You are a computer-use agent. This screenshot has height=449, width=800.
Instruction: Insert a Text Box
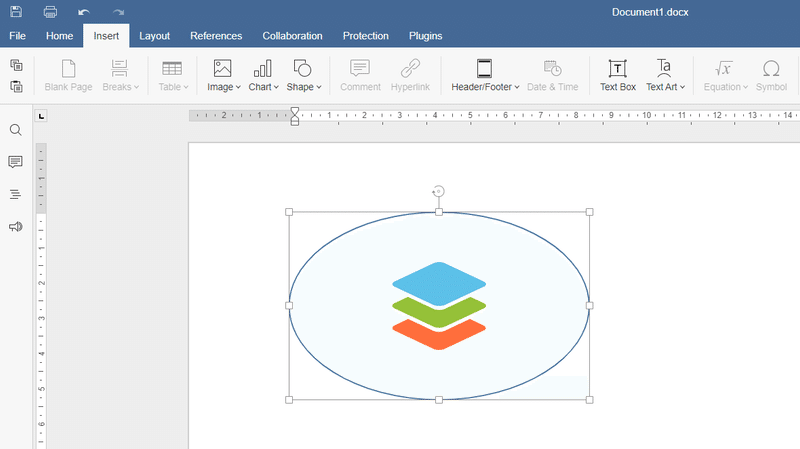pyautogui.click(x=617, y=76)
